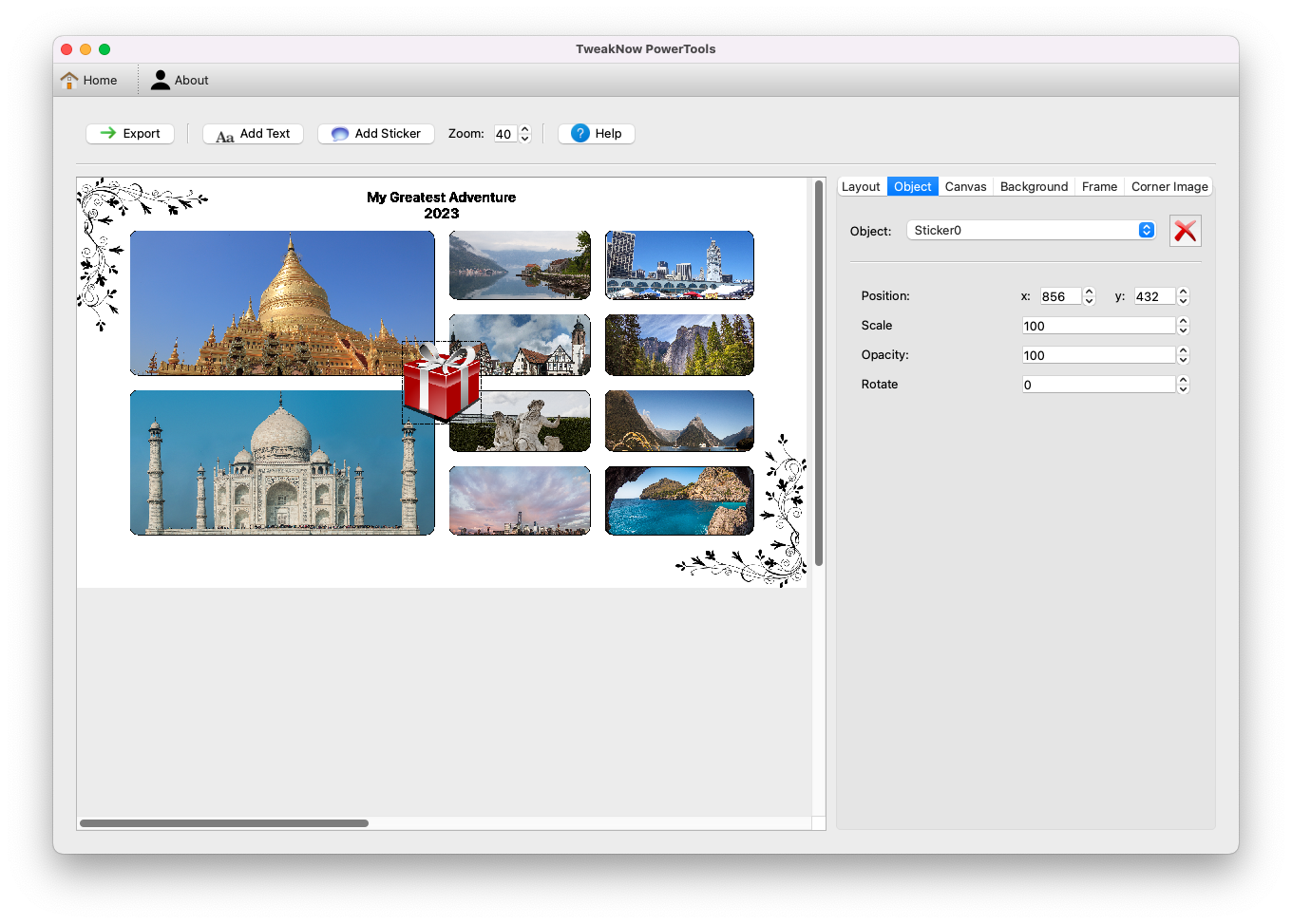Open the Object dropdown showing Sticker0
1292x924 pixels.
(x=1031, y=231)
